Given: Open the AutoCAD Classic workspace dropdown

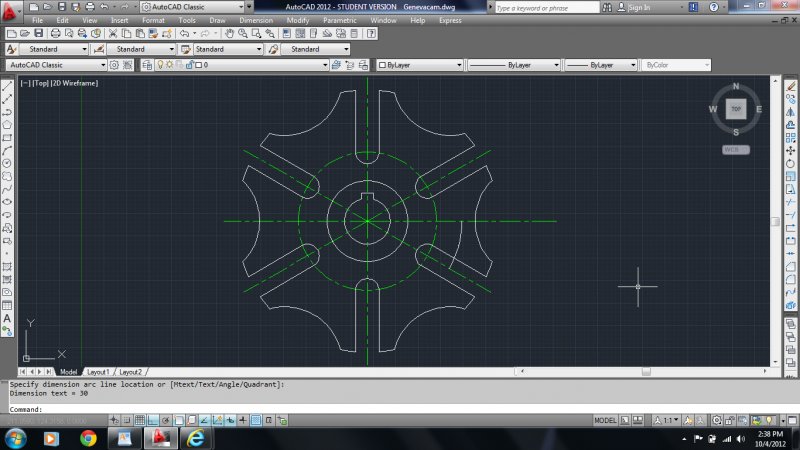Looking at the screenshot, I should [x=56, y=65].
